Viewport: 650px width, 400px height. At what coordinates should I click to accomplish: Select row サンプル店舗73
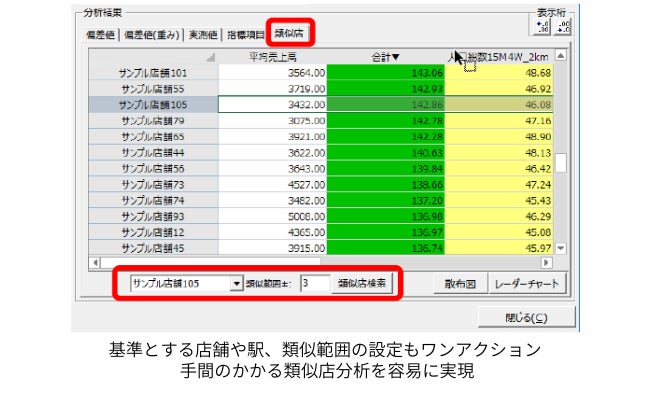153,184
